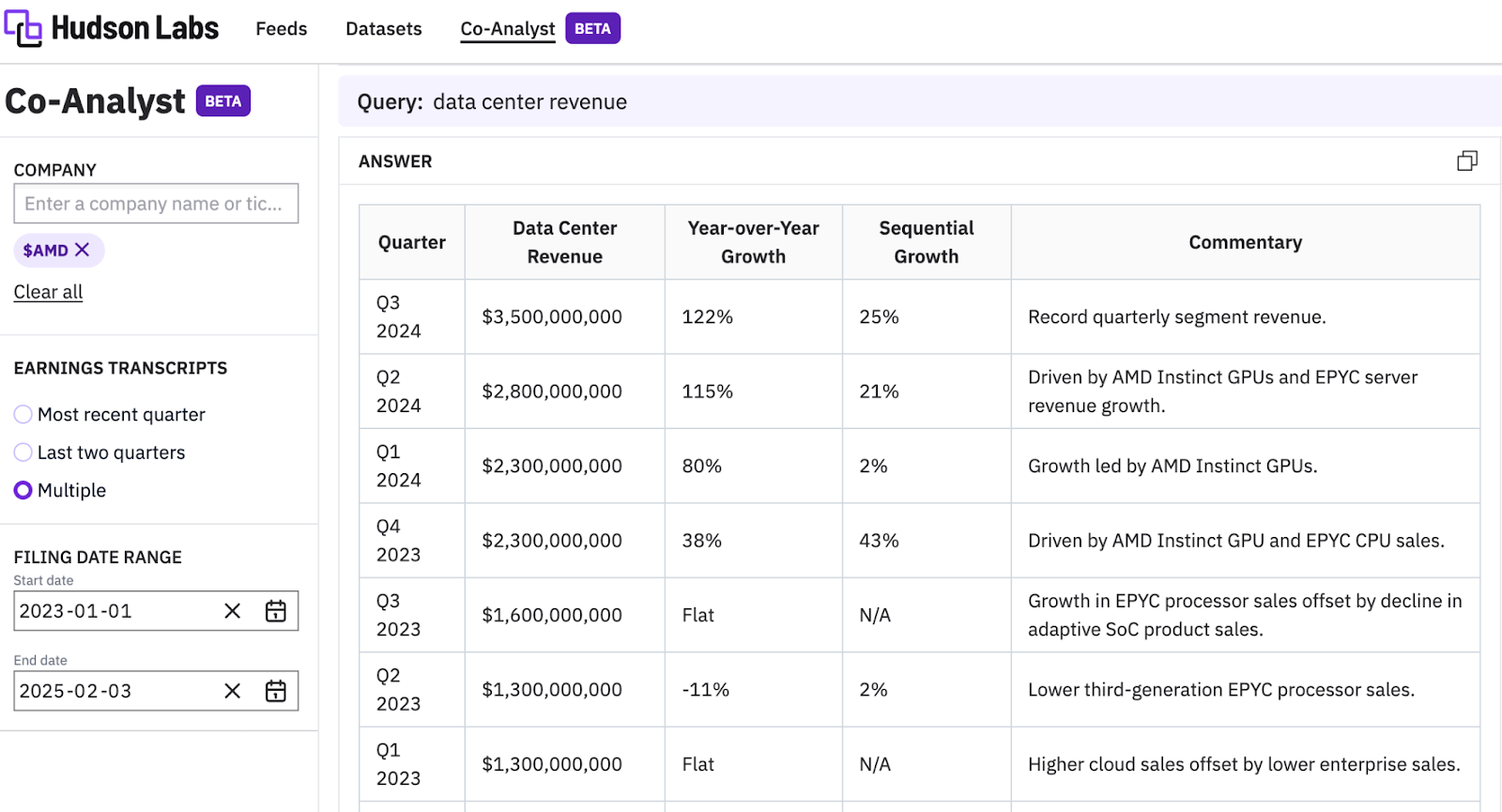
Task: Clear the end date field
Action: point(233,691)
